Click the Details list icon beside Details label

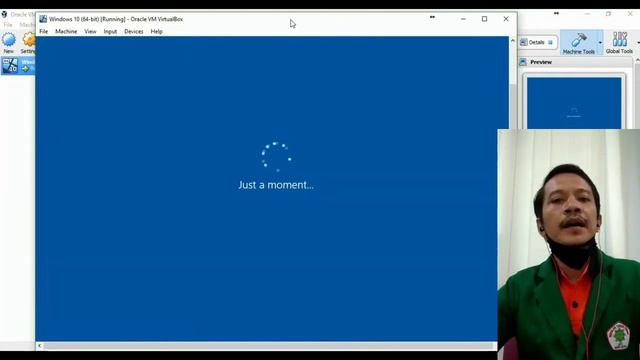524,42
